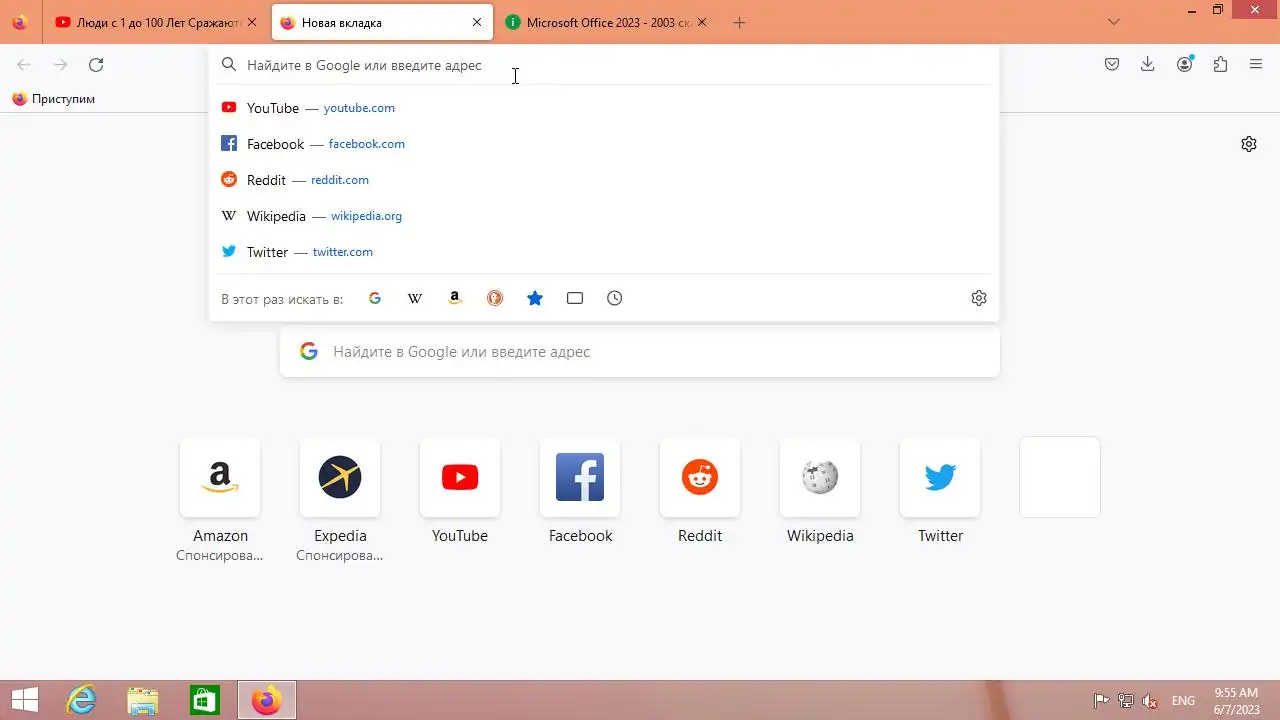Open the Firefox hamburger application menu
The width and height of the screenshot is (1280, 720).
click(1256, 65)
